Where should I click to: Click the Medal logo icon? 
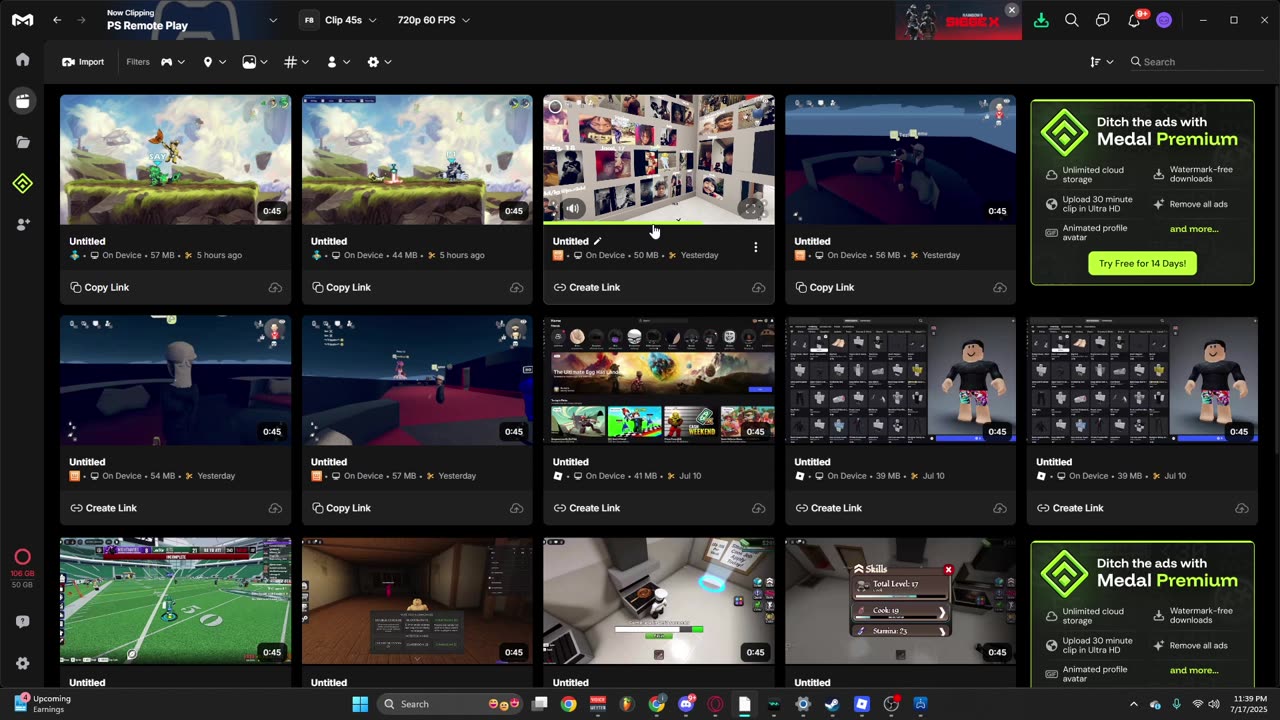[22, 20]
